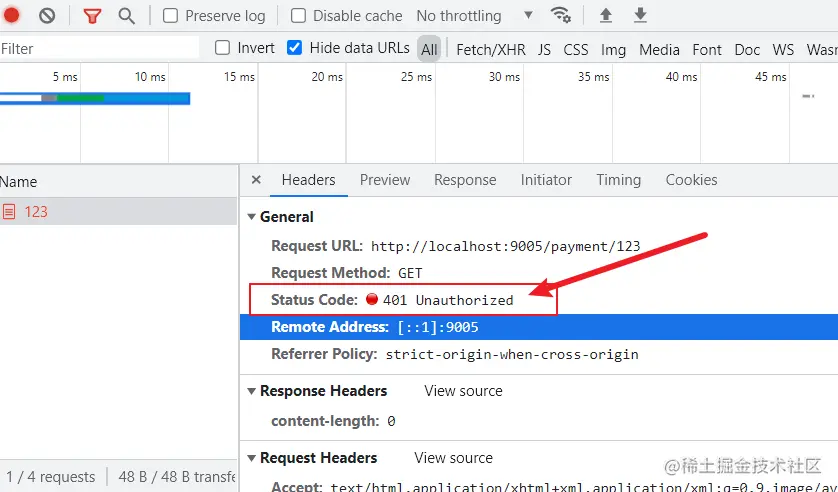The width and height of the screenshot is (838, 492).
Task: Collapse the General section
Action: (251, 217)
